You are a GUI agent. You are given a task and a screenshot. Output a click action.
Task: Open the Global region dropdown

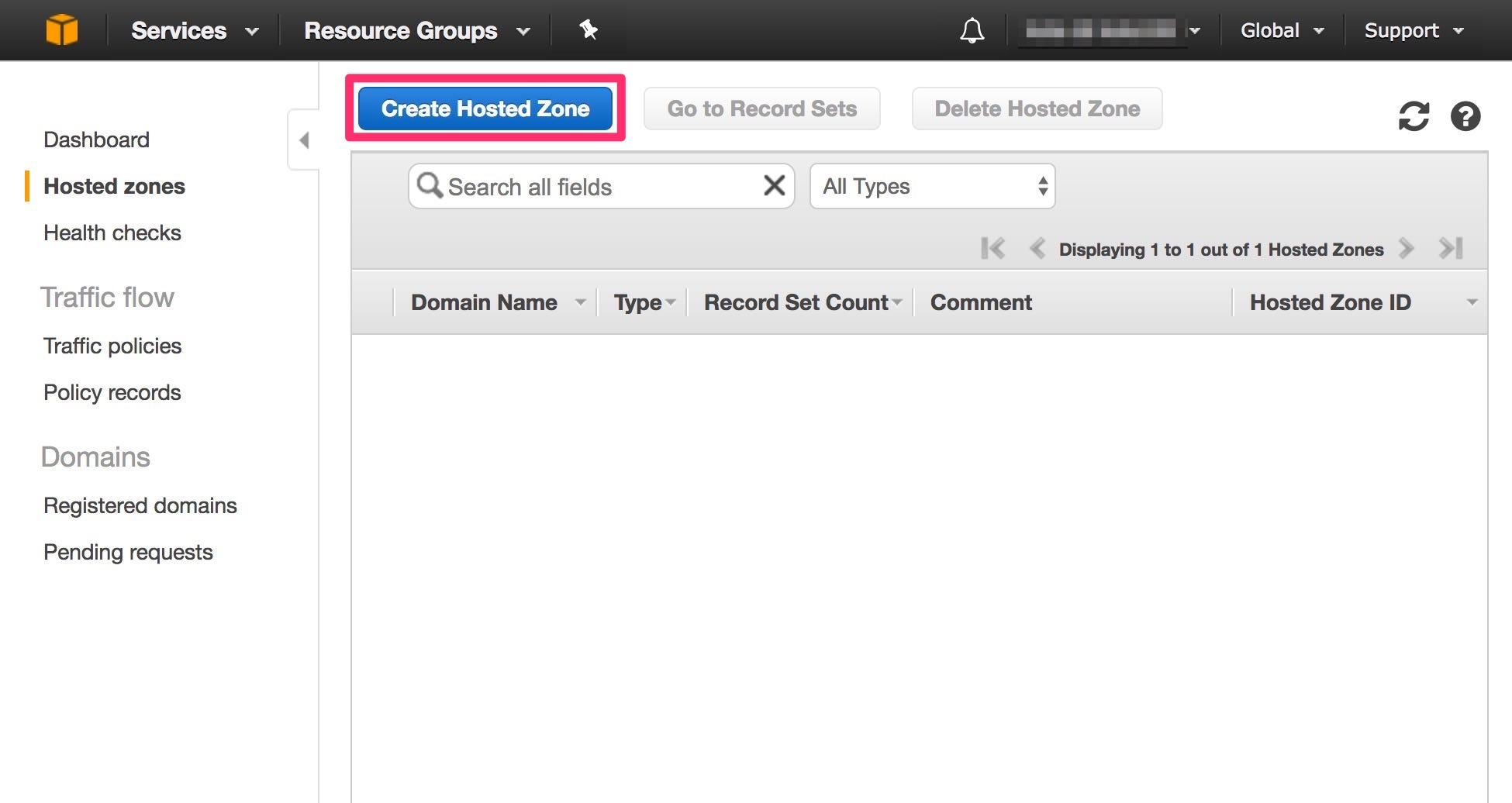[1282, 30]
